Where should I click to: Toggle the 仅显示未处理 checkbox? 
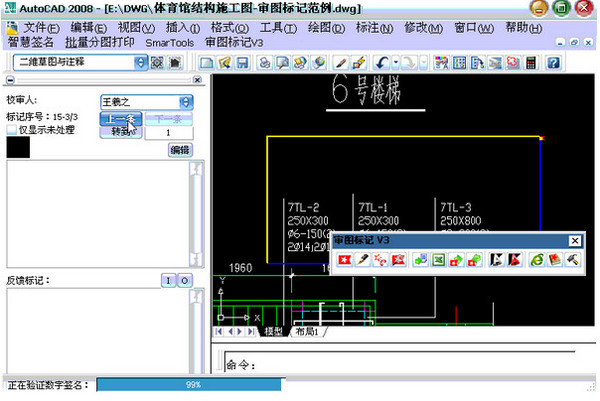(12, 131)
